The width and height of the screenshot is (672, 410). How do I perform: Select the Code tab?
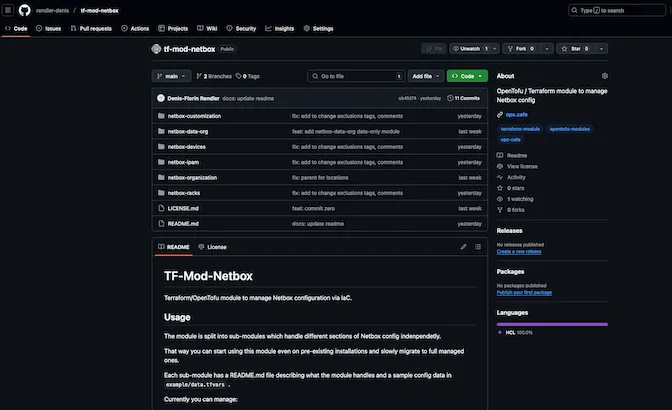point(16,29)
